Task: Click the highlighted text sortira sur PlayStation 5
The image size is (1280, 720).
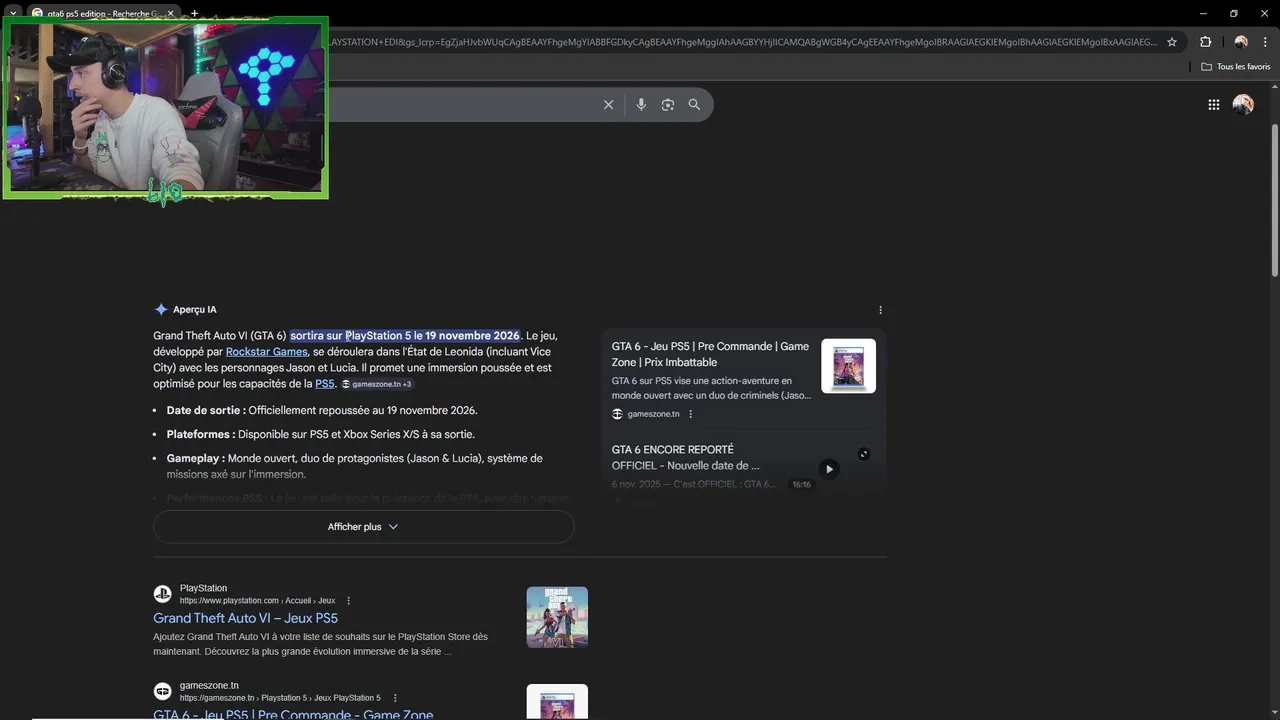Action: click(x=405, y=336)
